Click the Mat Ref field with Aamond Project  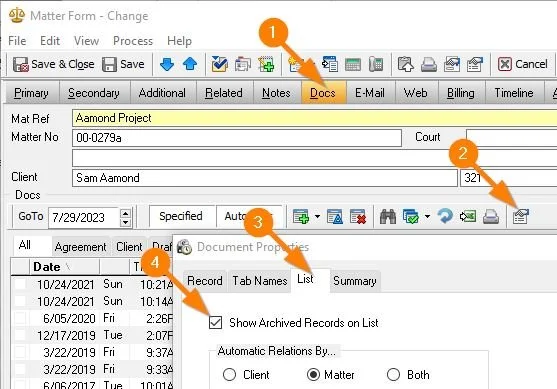(x=314, y=118)
